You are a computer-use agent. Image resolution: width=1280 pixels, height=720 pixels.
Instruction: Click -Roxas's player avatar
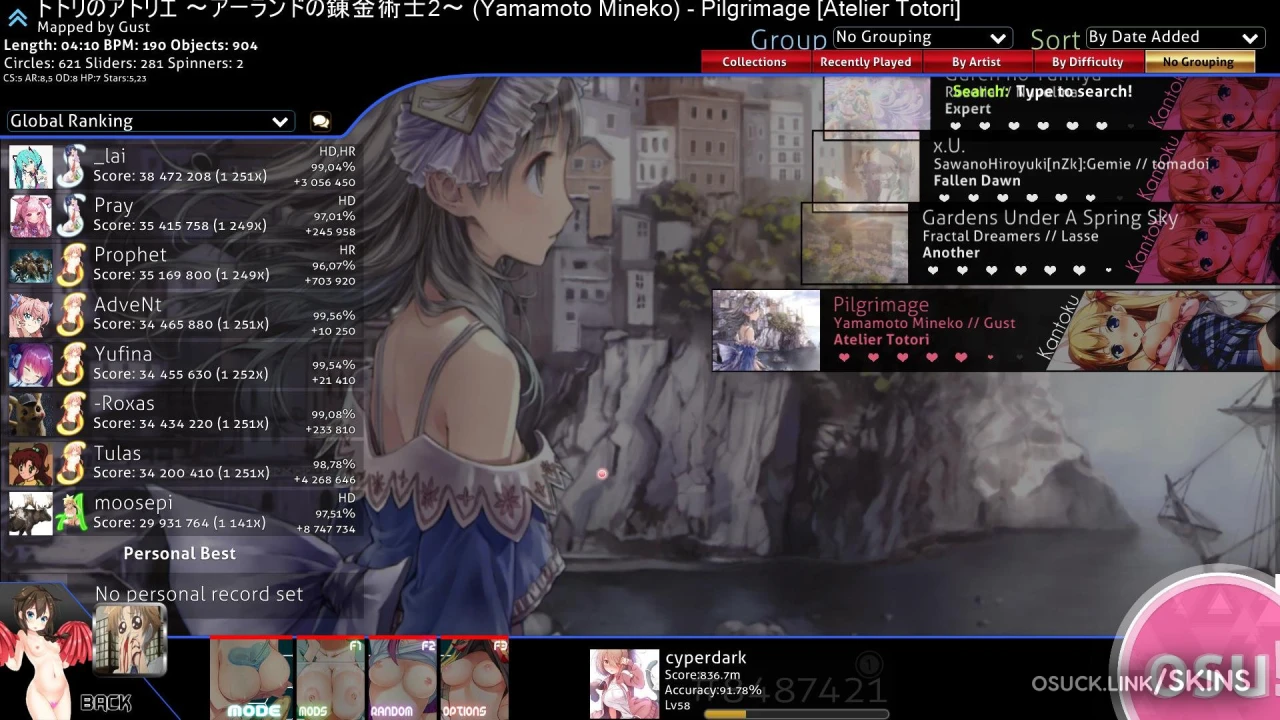30,414
